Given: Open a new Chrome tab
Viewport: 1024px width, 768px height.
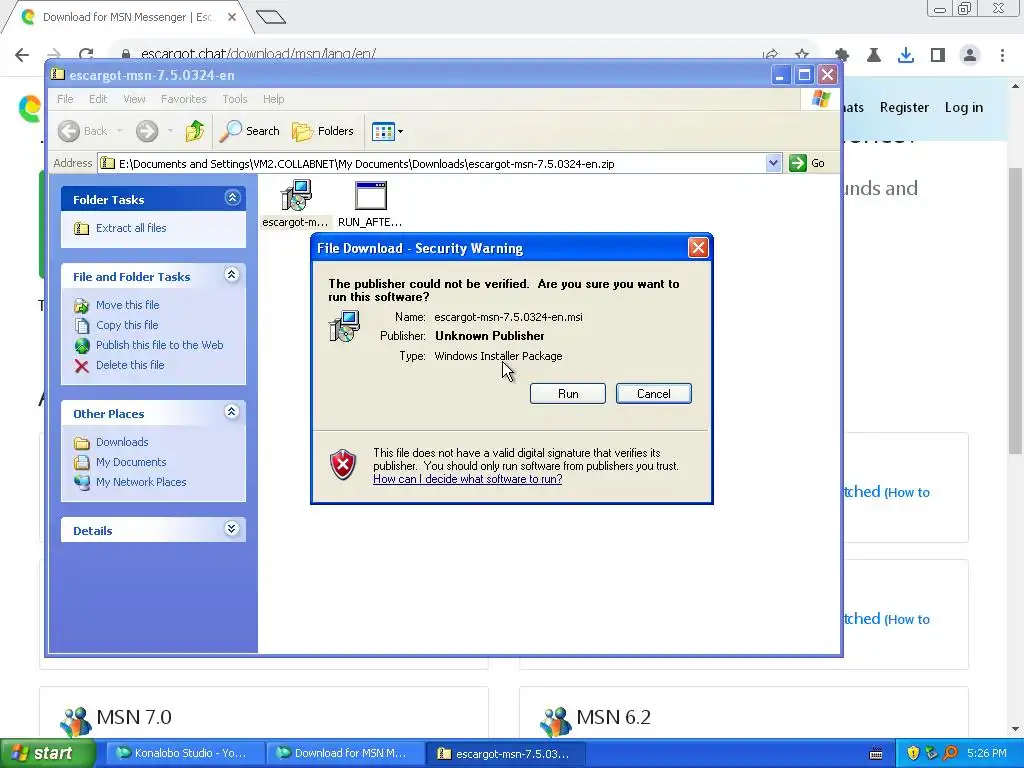Looking at the screenshot, I should [270, 17].
